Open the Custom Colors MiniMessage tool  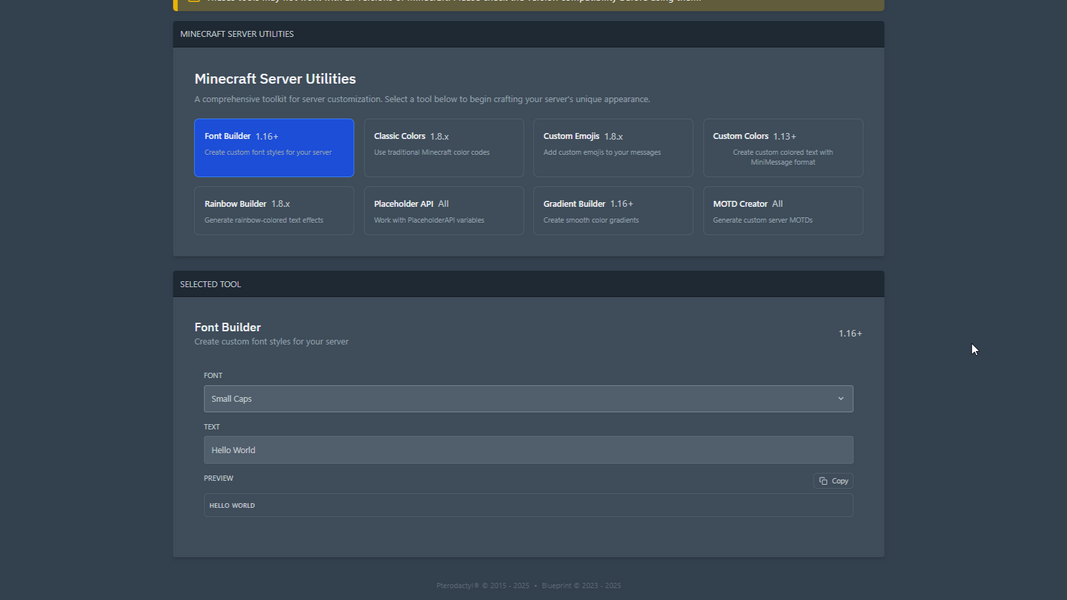[x=782, y=147]
